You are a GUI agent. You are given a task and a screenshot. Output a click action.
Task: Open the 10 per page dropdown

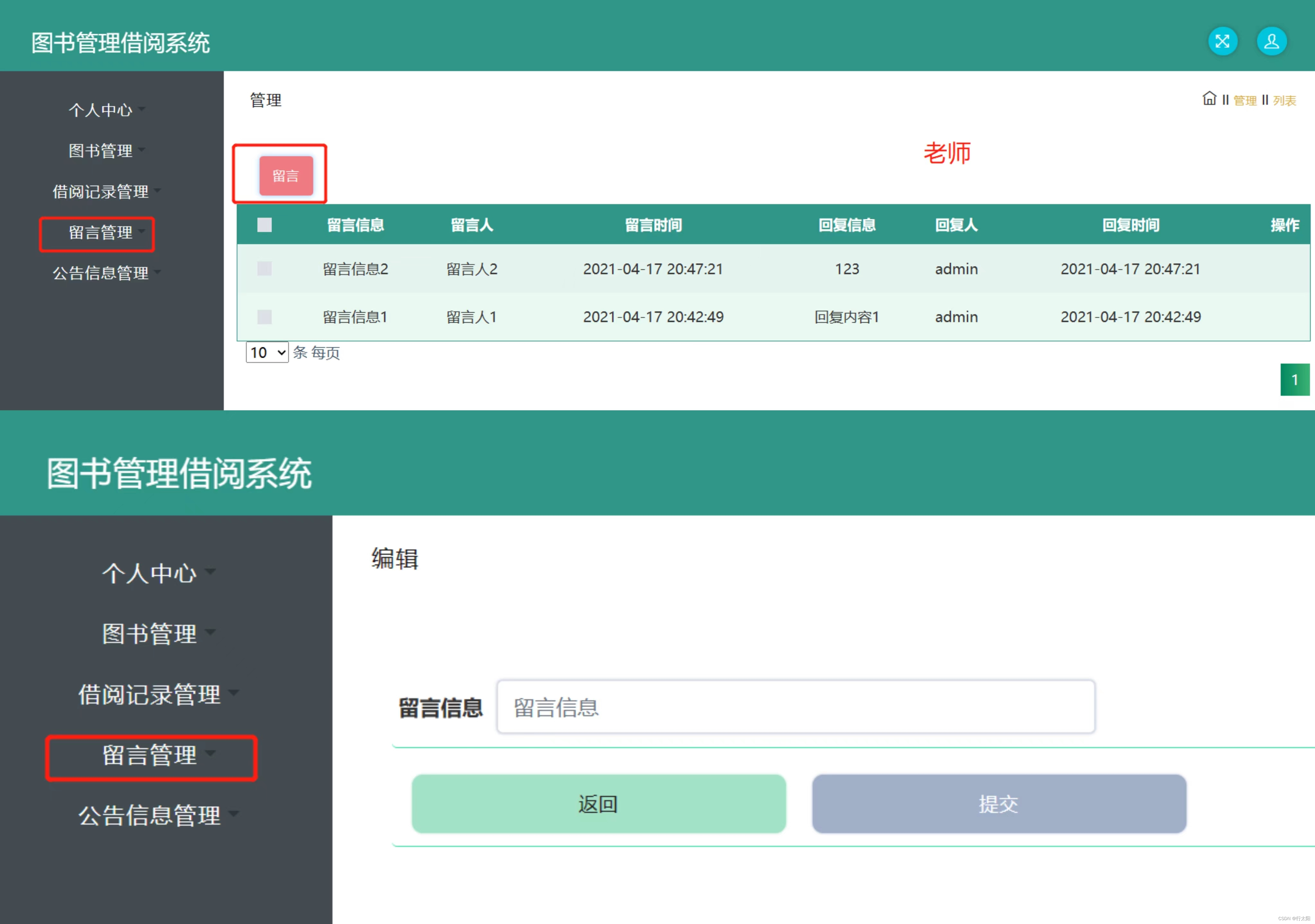(267, 352)
